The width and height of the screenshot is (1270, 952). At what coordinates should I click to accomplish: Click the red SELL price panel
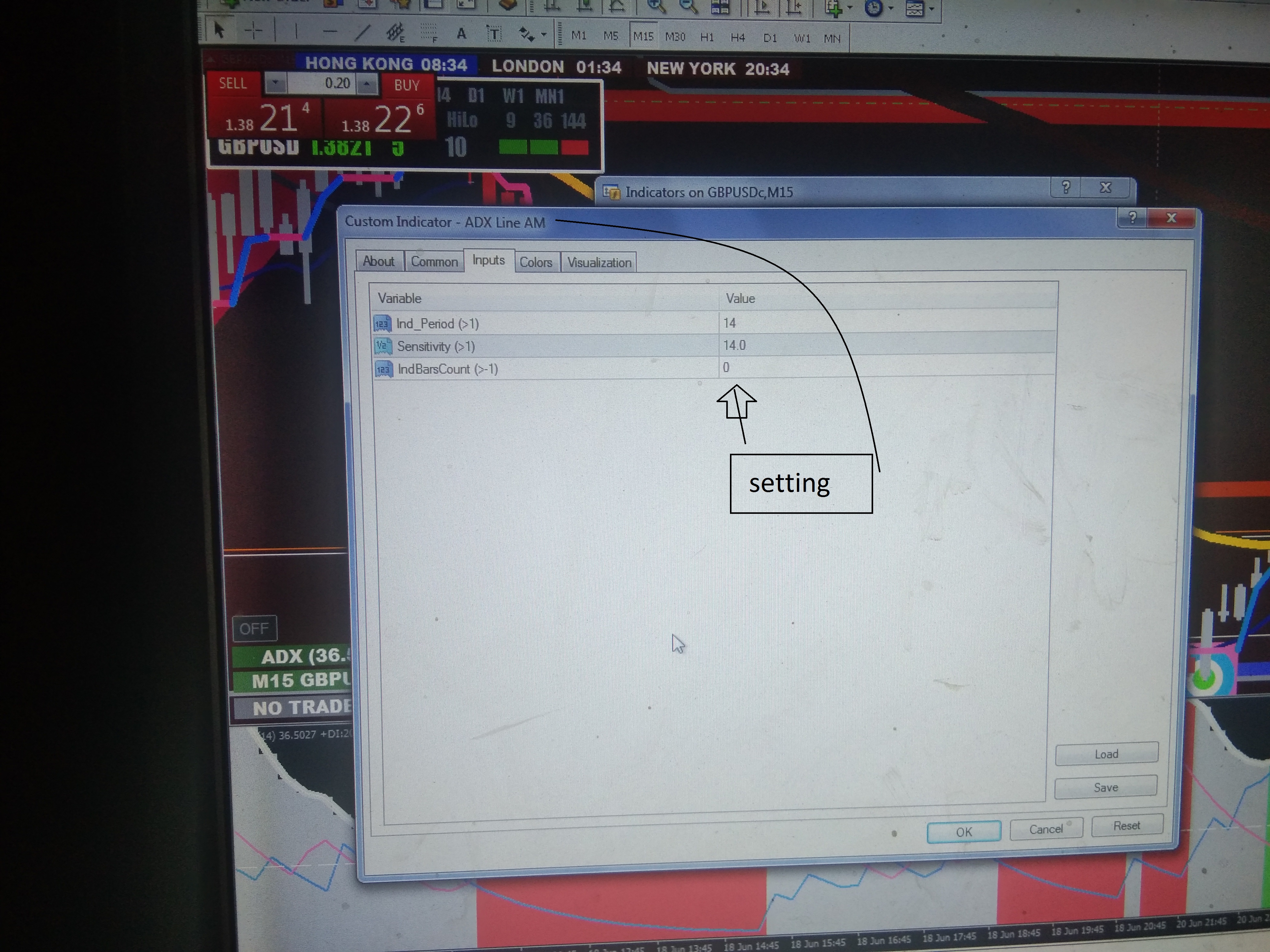(263, 118)
